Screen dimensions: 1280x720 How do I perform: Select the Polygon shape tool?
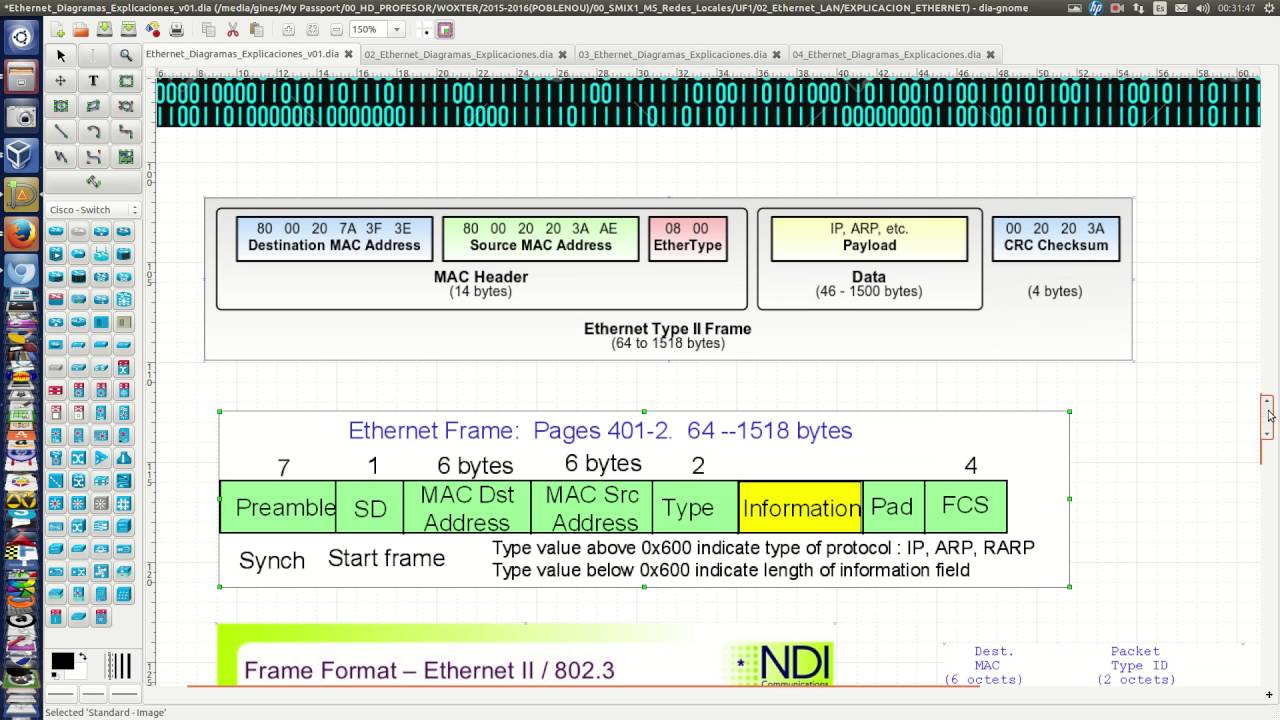click(93, 106)
